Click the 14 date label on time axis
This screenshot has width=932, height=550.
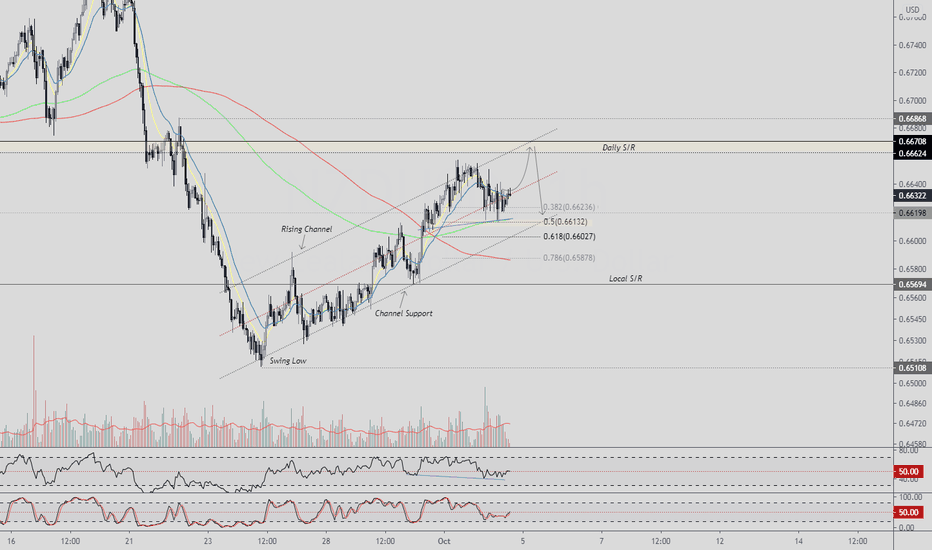(798, 542)
